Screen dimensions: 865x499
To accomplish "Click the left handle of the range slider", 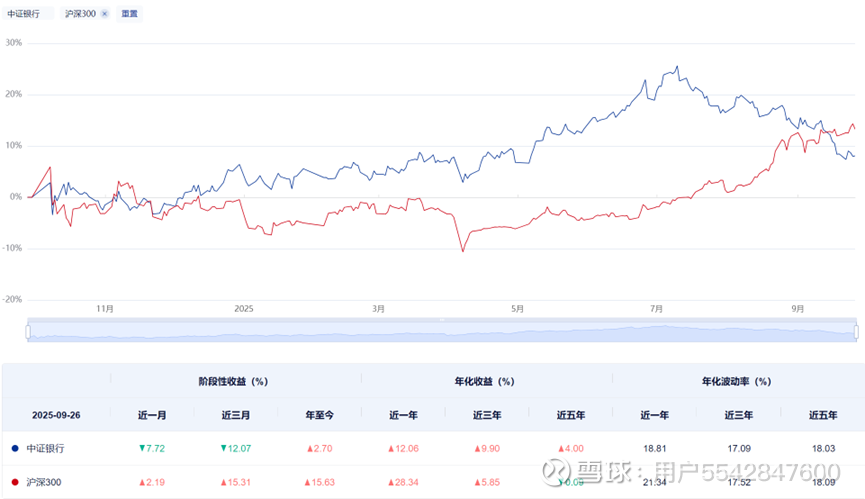I will (x=28, y=332).
